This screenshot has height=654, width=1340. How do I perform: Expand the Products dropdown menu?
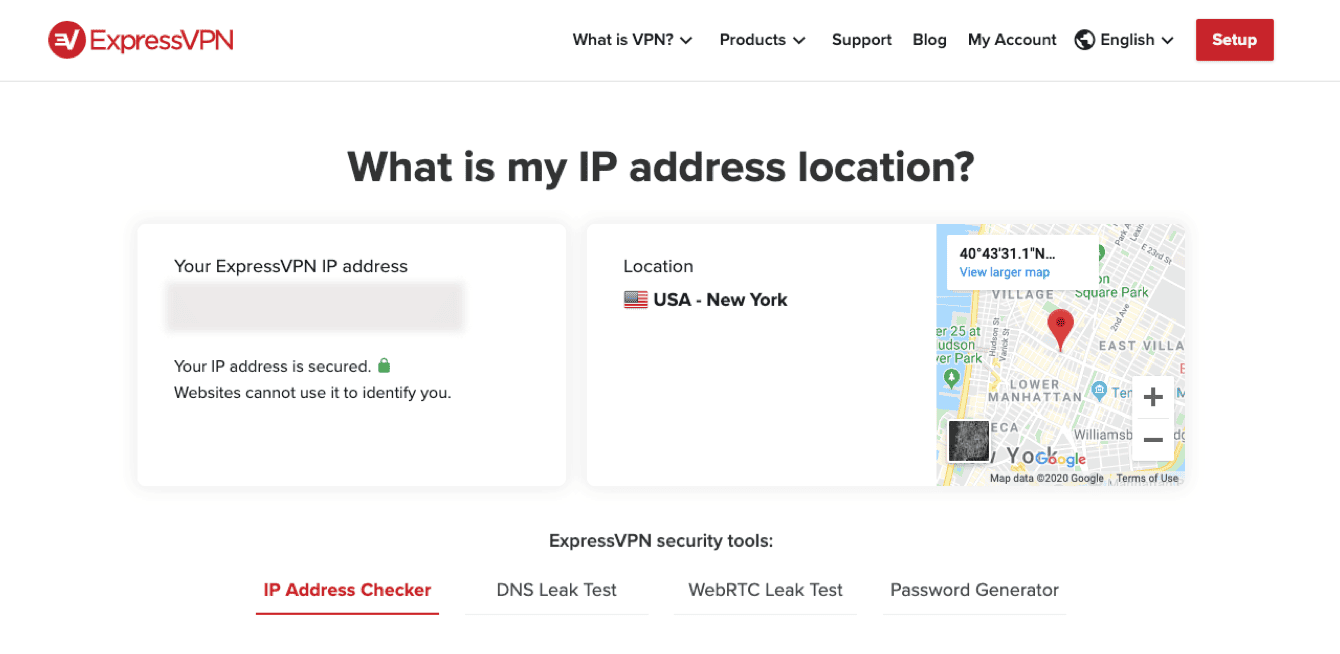click(762, 40)
